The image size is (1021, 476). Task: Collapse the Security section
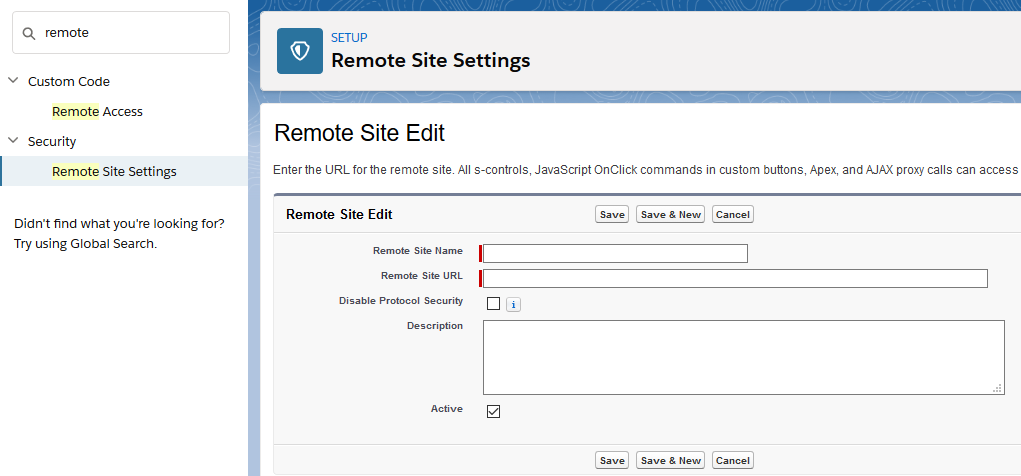13,141
